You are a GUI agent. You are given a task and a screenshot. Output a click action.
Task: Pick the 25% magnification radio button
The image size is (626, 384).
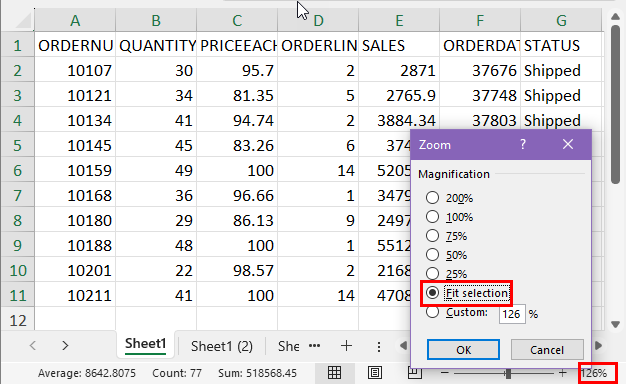click(432, 274)
